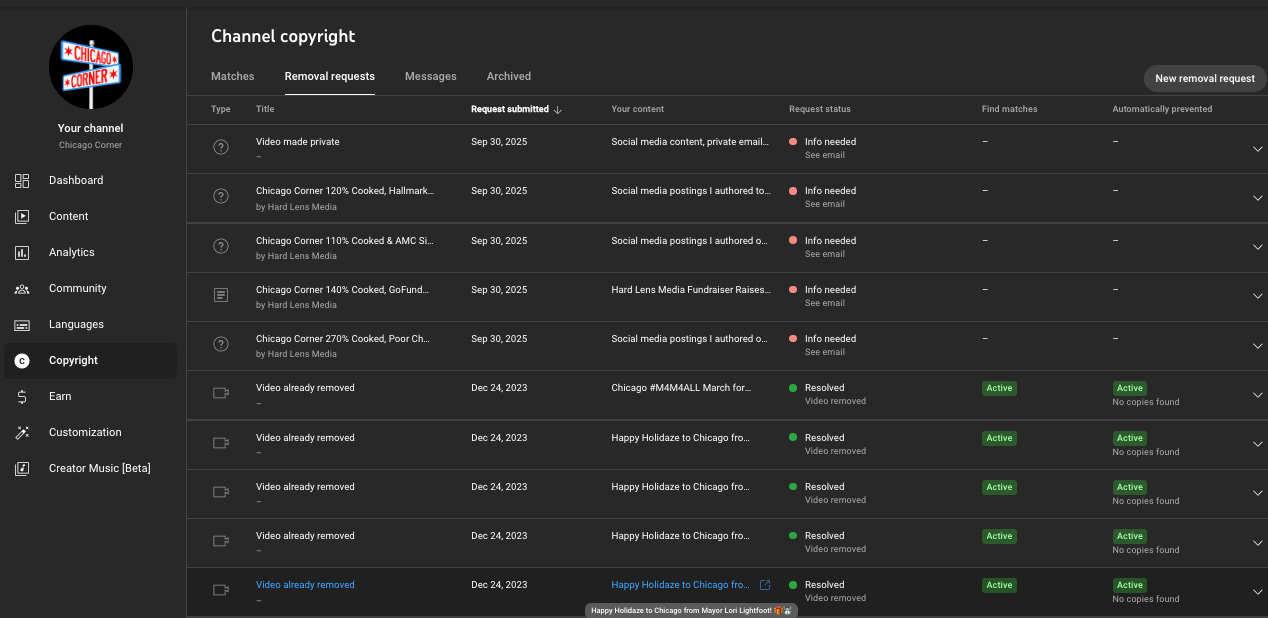1268x618 pixels.
Task: Click the Analytics chart icon
Action: pyautogui.click(x=22, y=253)
